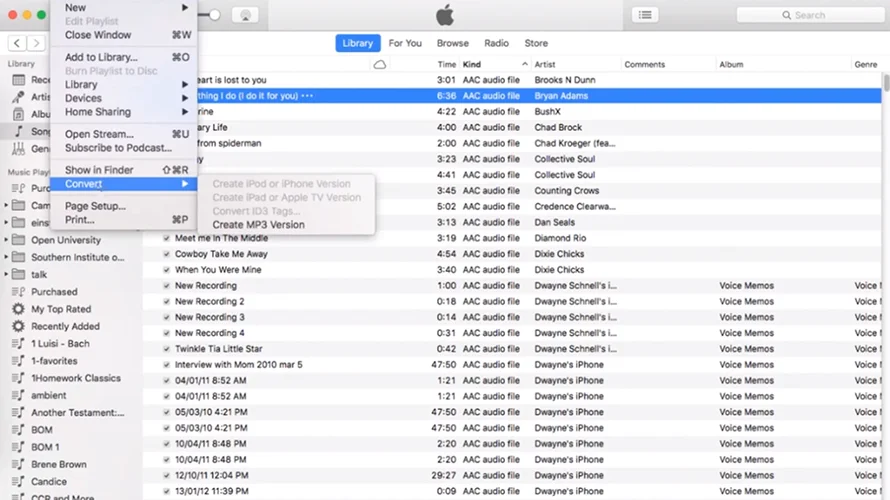Viewport: 890px width, 500px height.
Task: Expand the Open University folder
Action: tap(7, 240)
